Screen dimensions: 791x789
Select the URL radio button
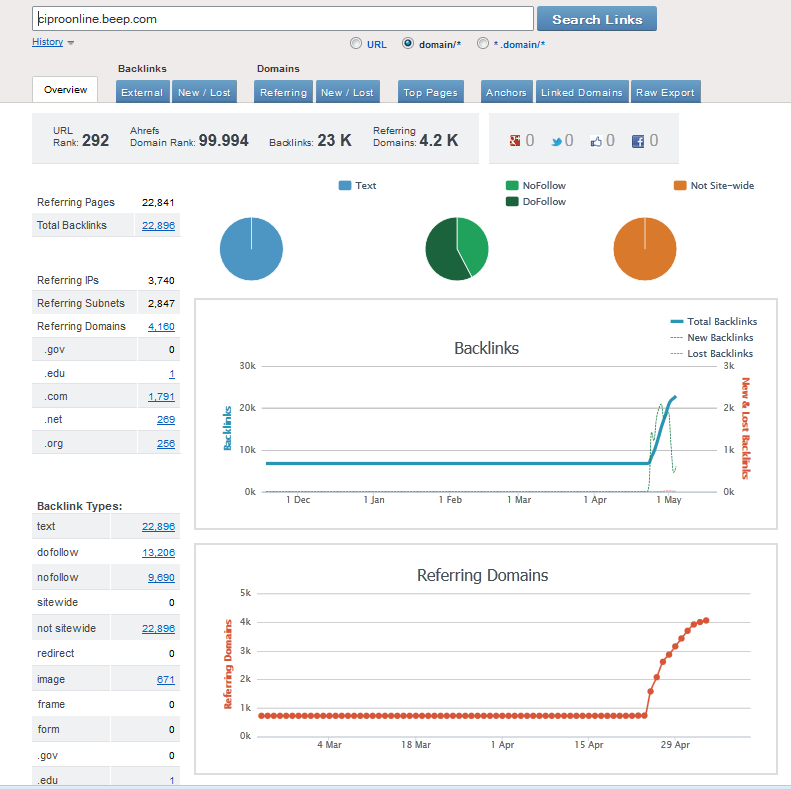coord(356,43)
